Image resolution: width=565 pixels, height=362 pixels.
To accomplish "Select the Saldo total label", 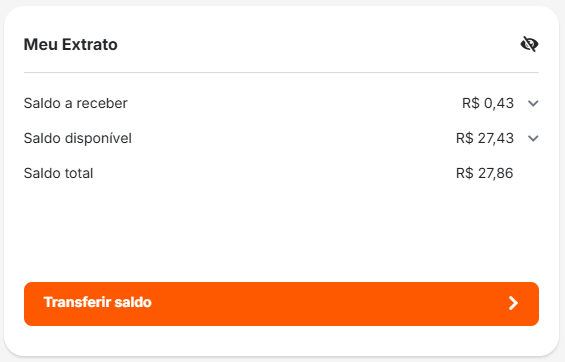I will click(x=58, y=173).
